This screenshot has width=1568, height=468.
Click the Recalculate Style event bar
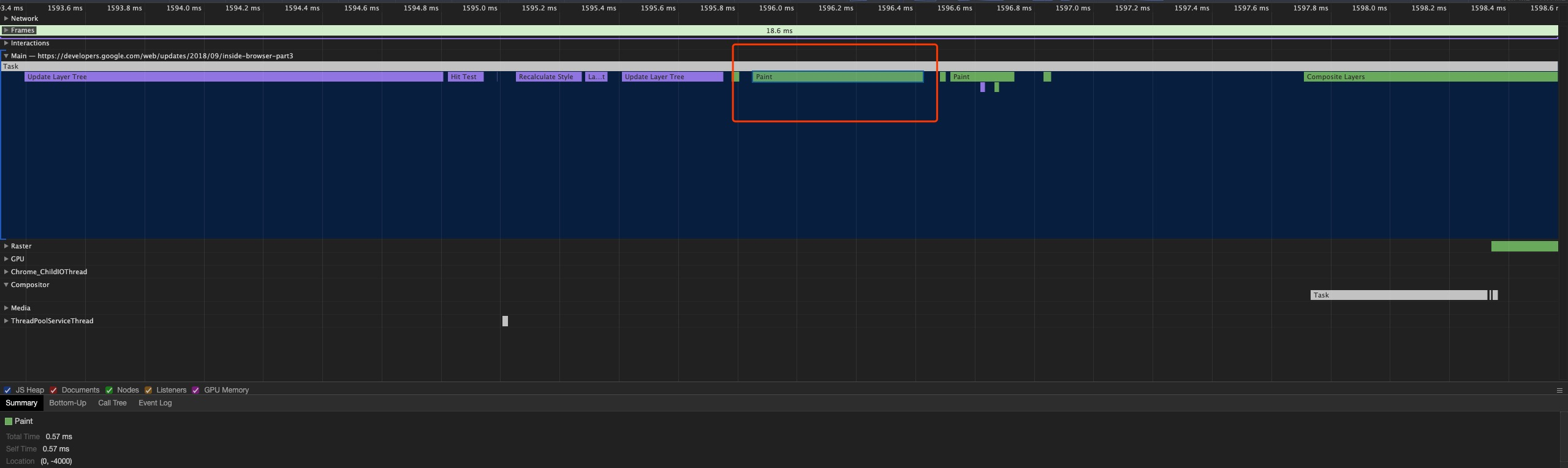point(548,77)
